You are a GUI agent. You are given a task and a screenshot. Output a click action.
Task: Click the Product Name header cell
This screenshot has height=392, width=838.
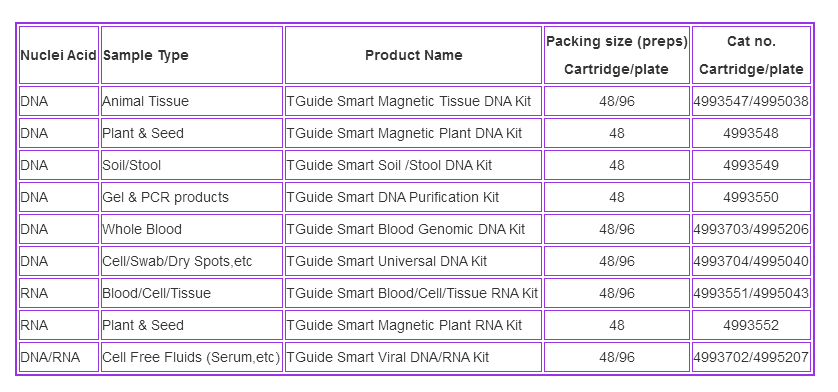[414, 55]
